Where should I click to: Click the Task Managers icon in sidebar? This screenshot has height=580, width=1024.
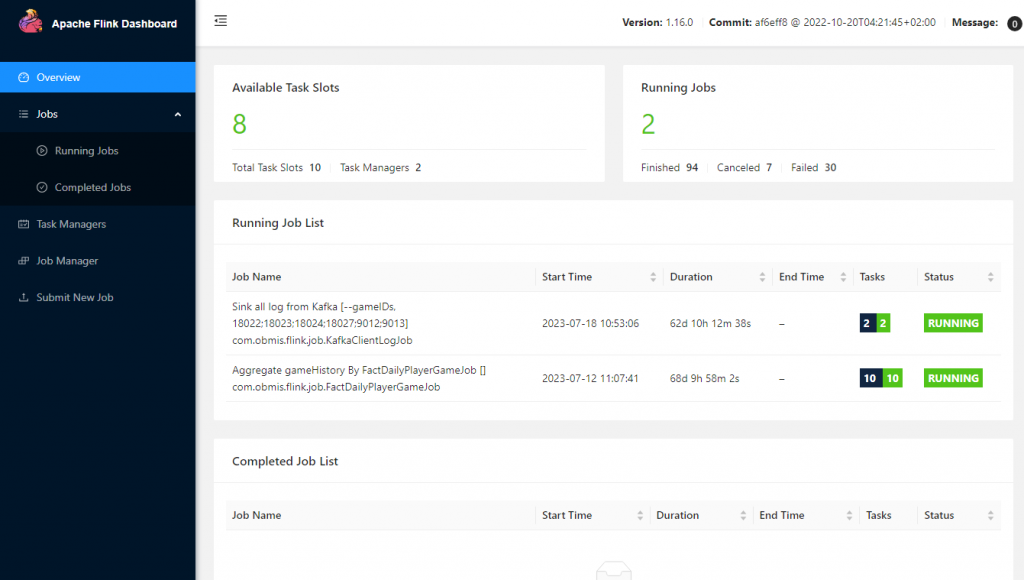(24, 225)
